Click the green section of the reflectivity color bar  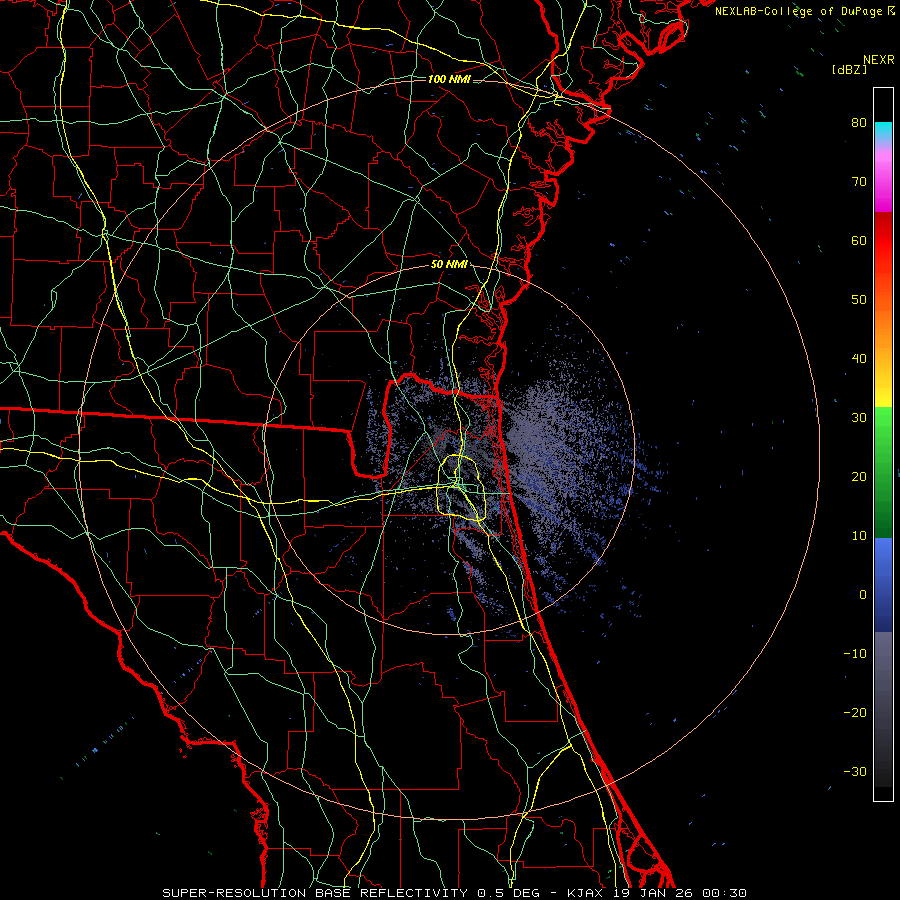pos(883,472)
